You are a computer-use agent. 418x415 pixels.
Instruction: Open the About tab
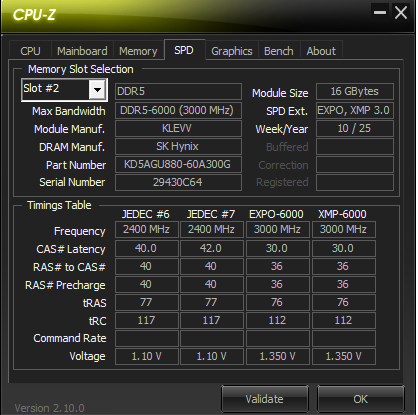(x=321, y=51)
